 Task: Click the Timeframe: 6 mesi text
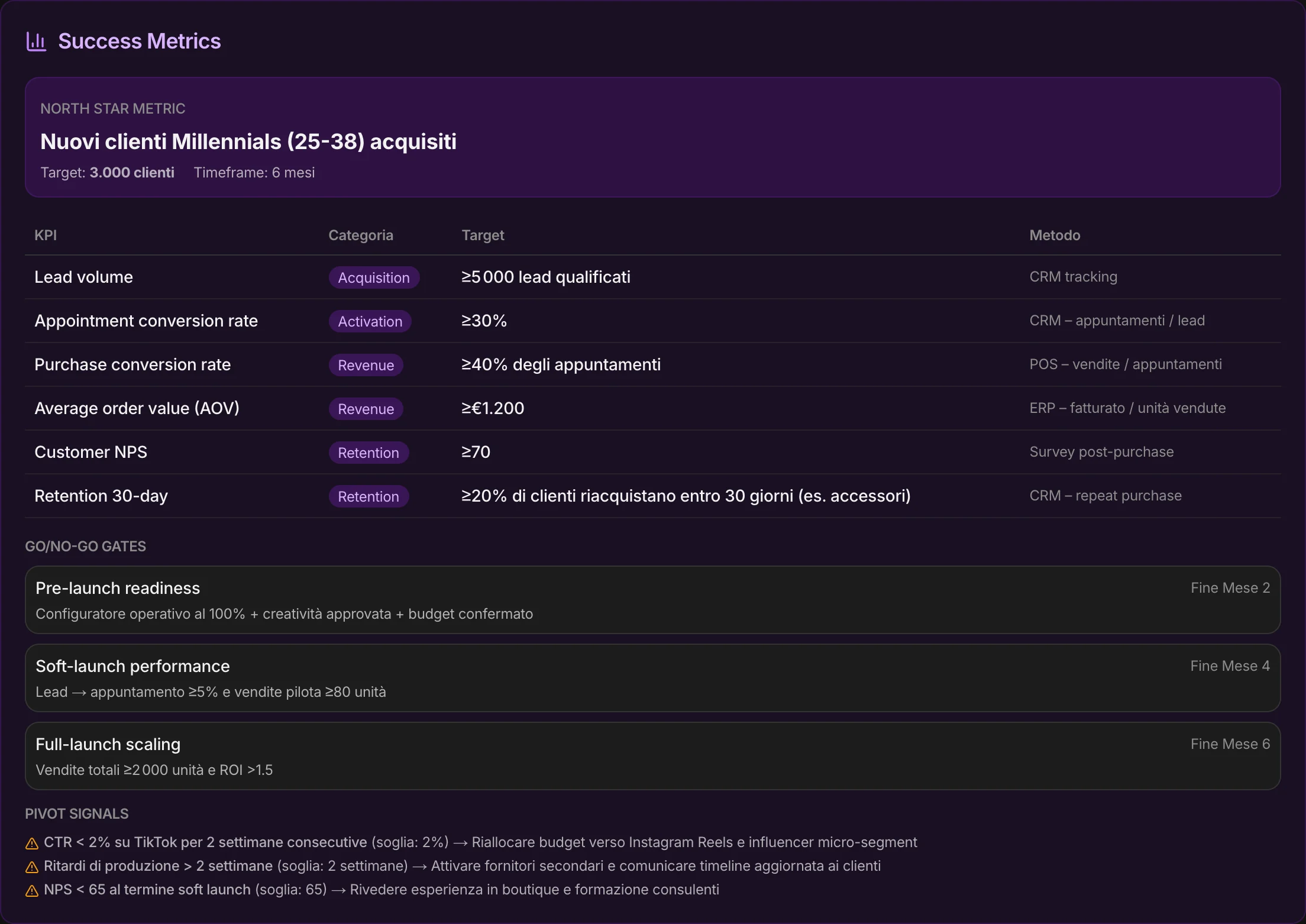254,173
